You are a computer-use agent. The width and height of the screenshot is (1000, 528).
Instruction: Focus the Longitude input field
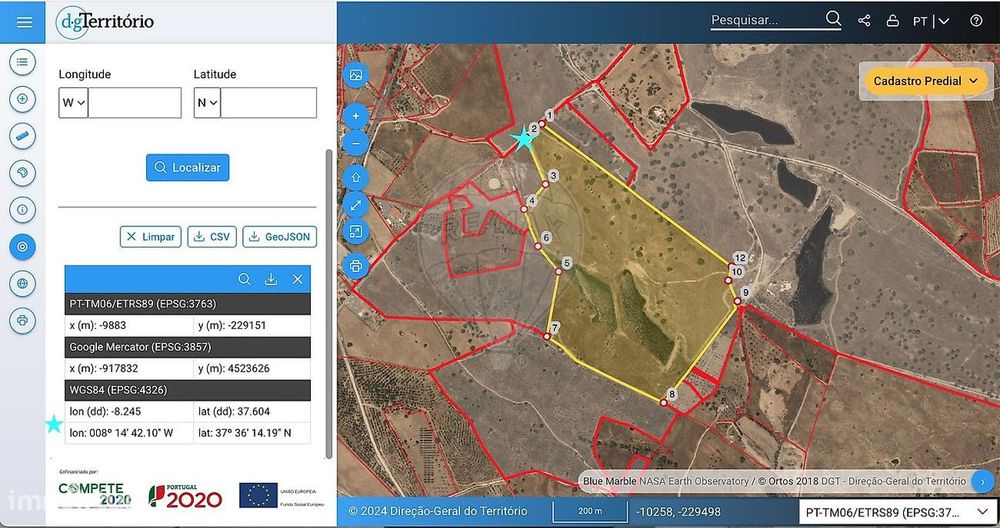[x=135, y=103]
